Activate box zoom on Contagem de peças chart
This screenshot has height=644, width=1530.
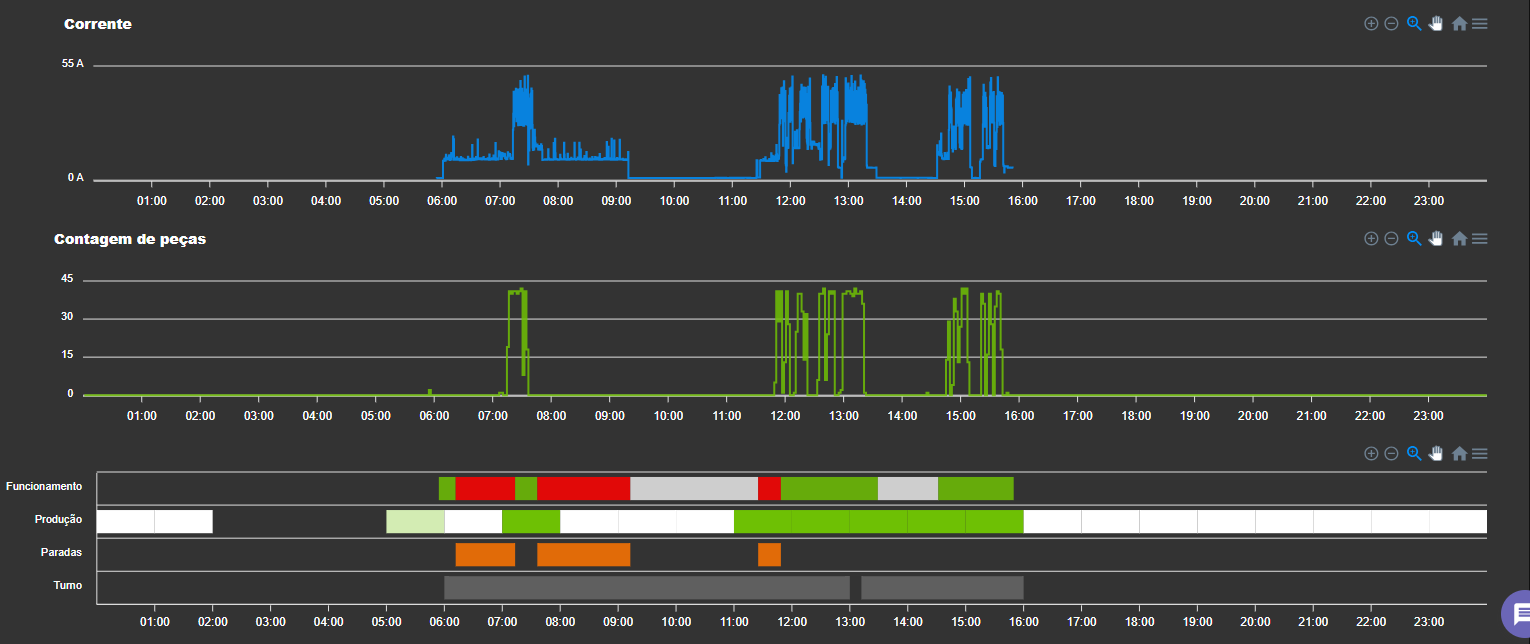coord(1414,238)
